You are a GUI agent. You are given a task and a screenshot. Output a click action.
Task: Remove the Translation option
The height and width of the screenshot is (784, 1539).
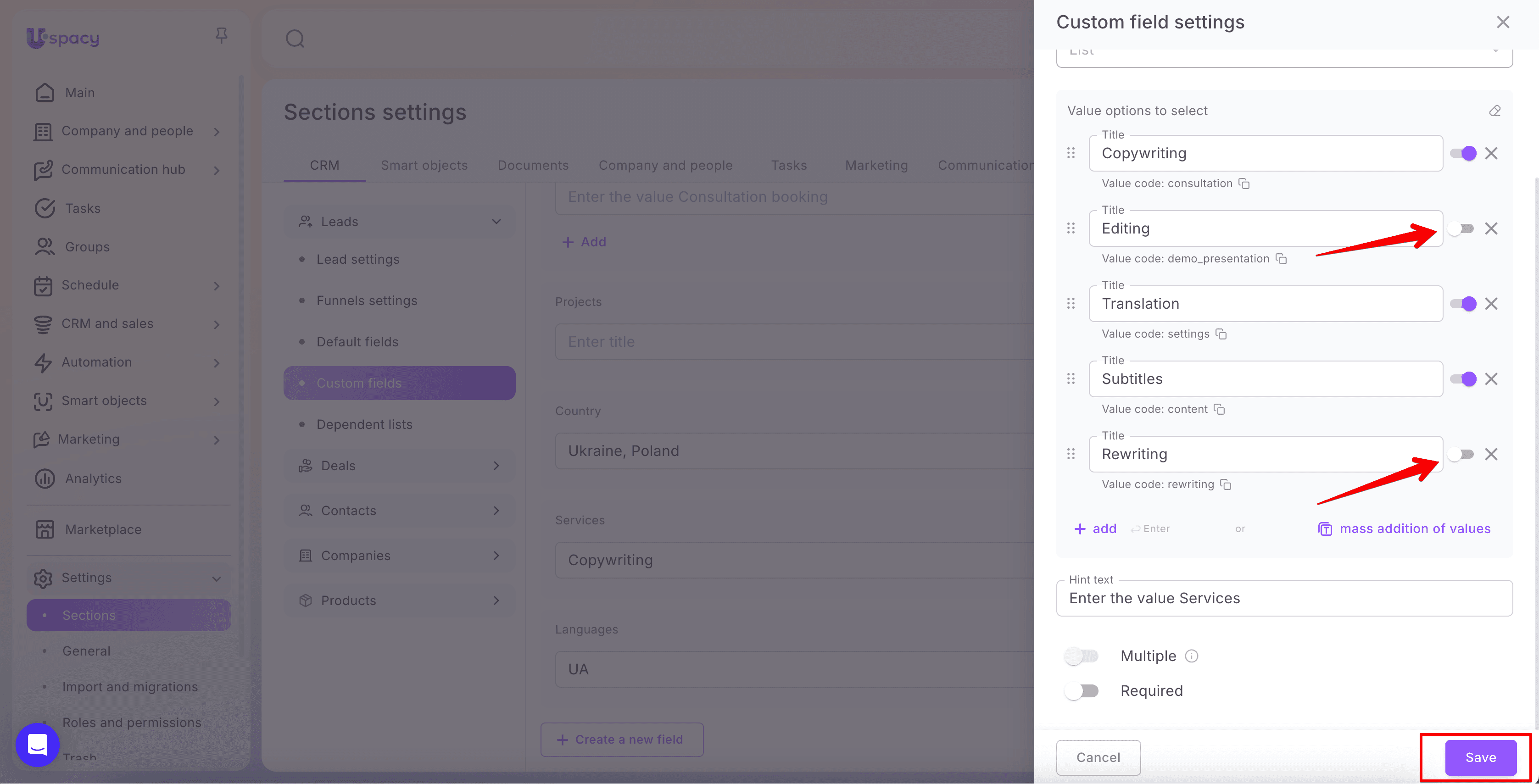[x=1491, y=304]
